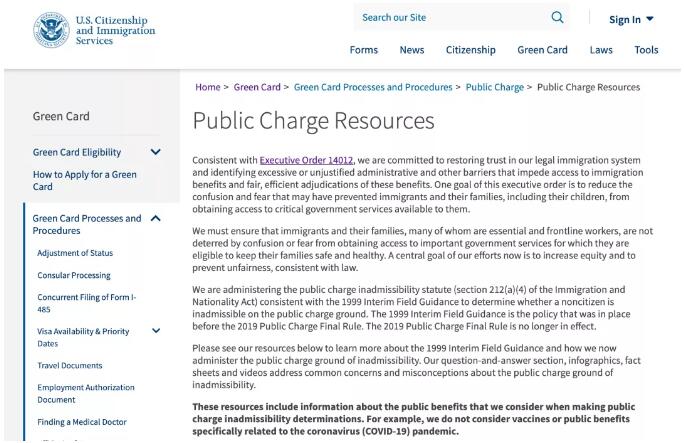
Task: Open the Tools menu
Action: 646,50
